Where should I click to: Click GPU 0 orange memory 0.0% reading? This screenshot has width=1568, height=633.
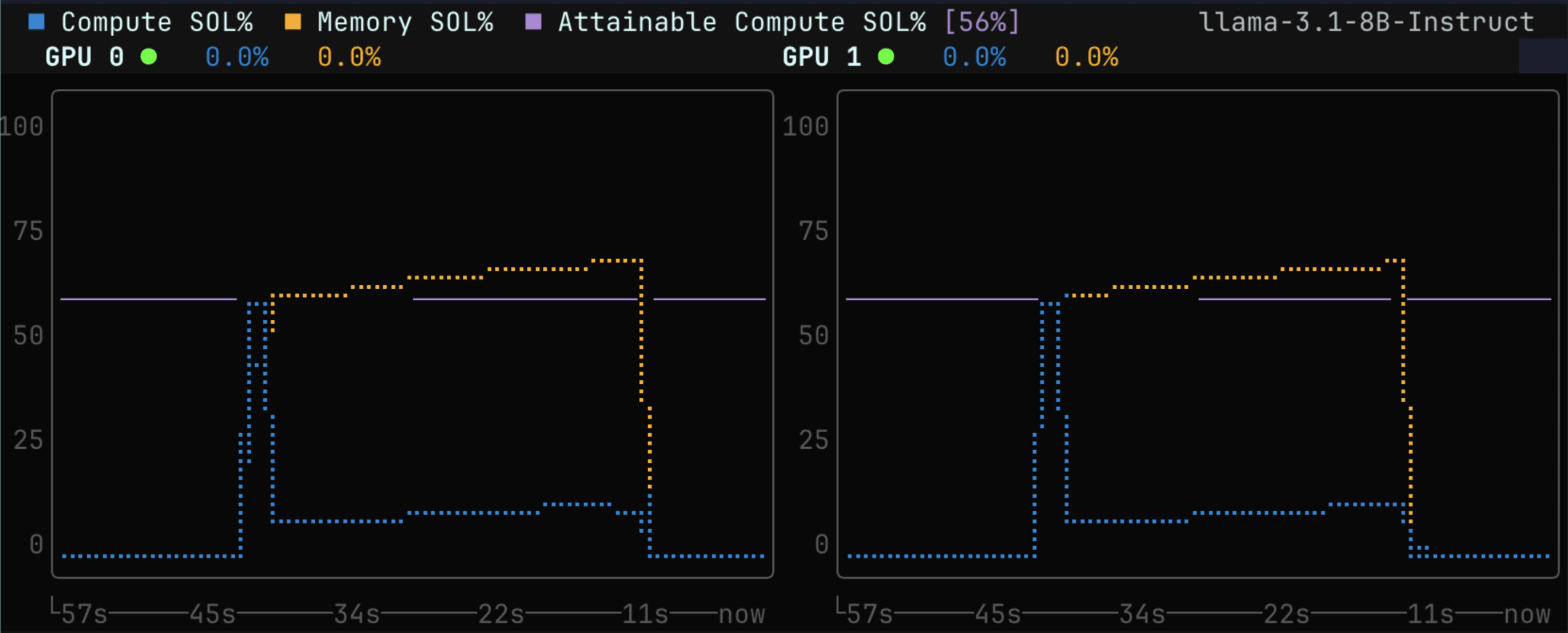(349, 57)
